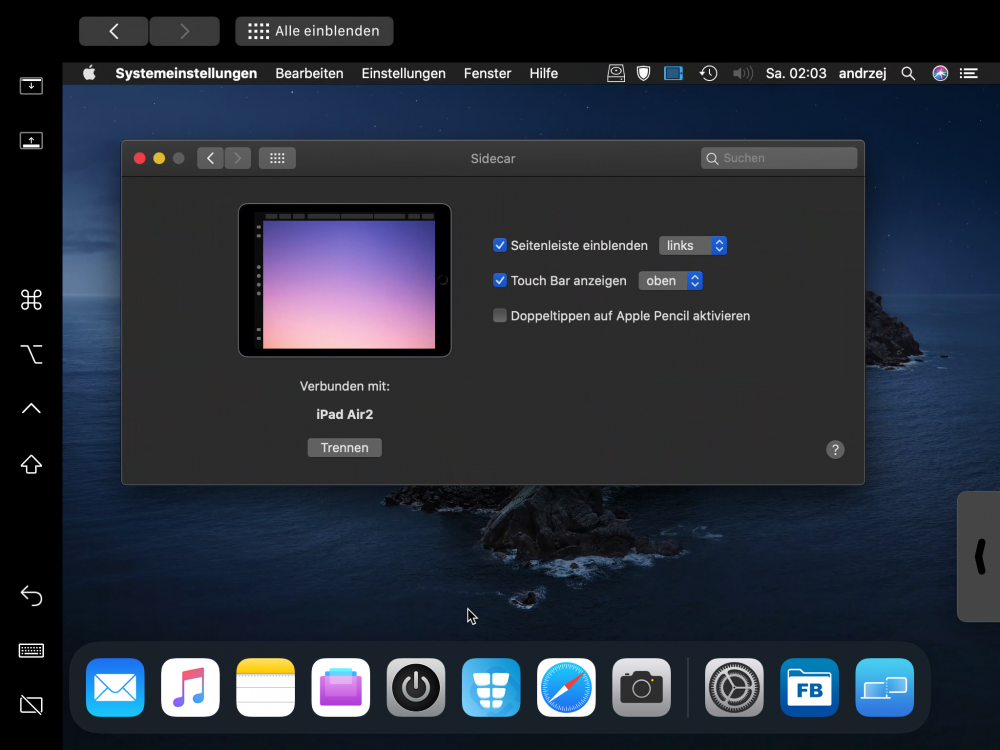Click the Trennen button
This screenshot has width=1000, height=750.
[x=344, y=448]
